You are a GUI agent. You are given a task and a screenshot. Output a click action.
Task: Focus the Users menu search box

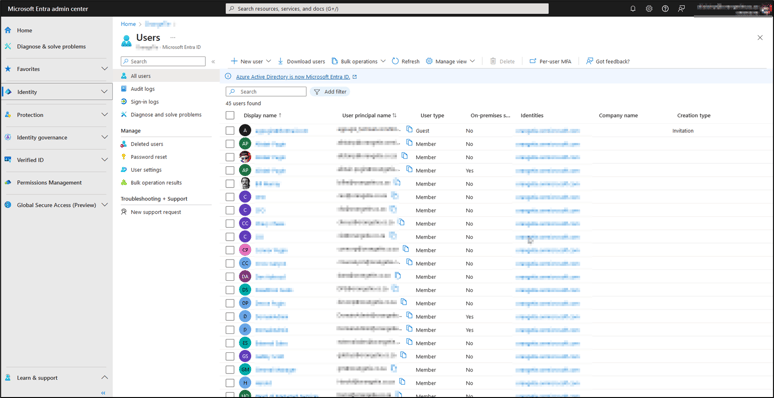163,61
